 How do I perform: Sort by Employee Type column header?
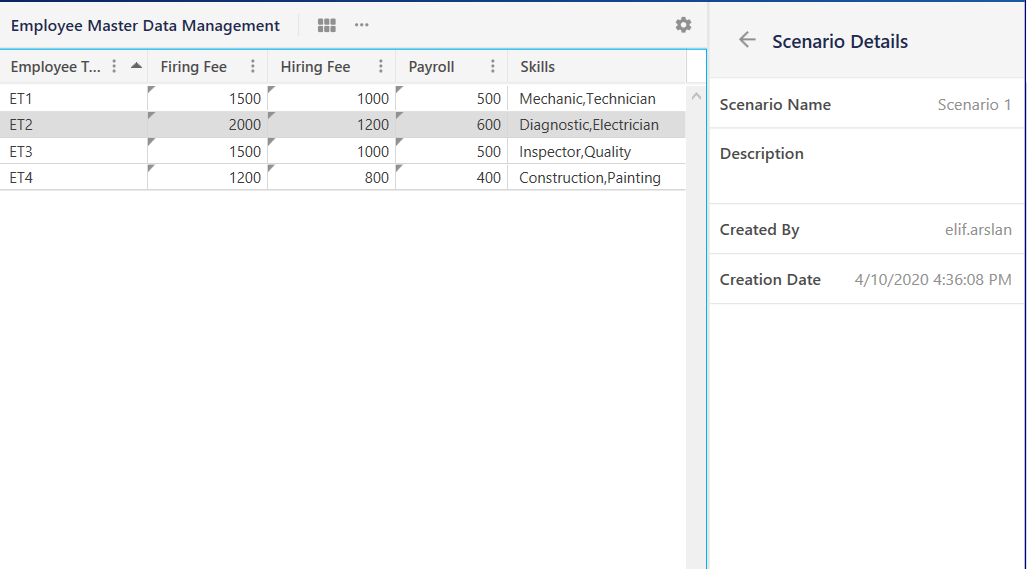(x=56, y=67)
